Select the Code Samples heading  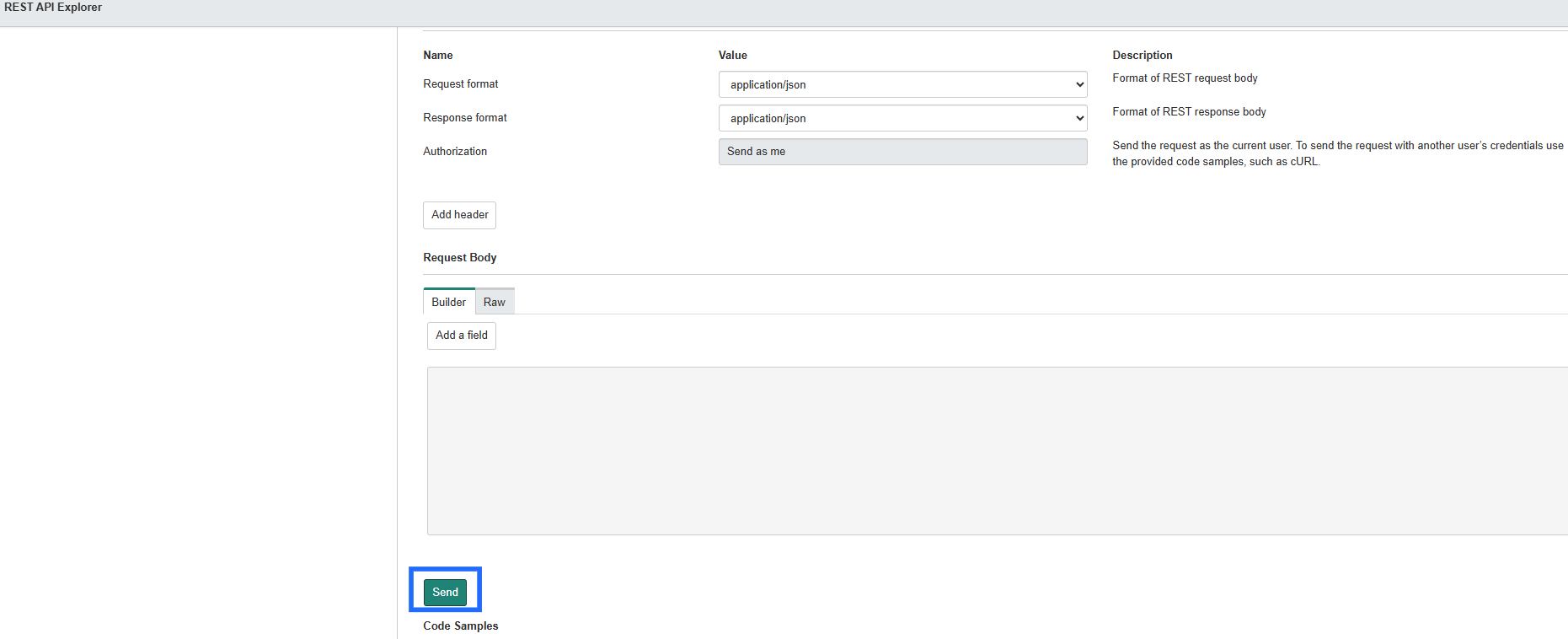click(x=460, y=626)
